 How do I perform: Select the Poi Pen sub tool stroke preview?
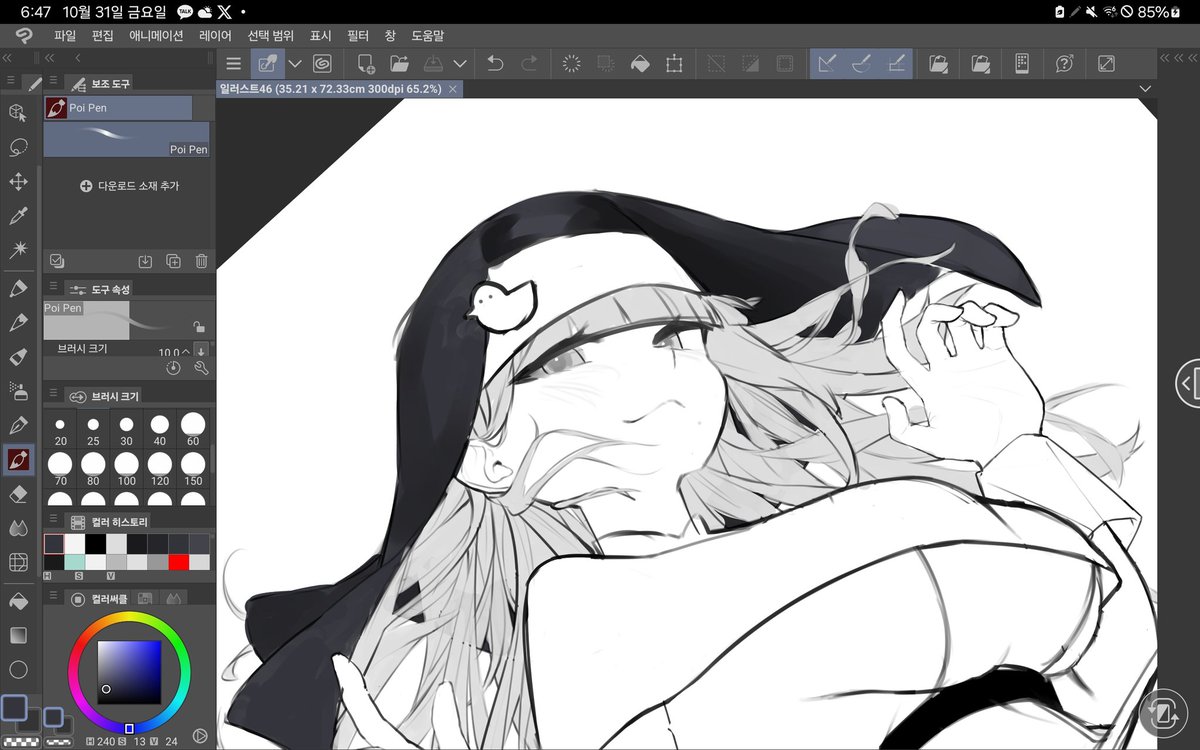(x=127, y=139)
